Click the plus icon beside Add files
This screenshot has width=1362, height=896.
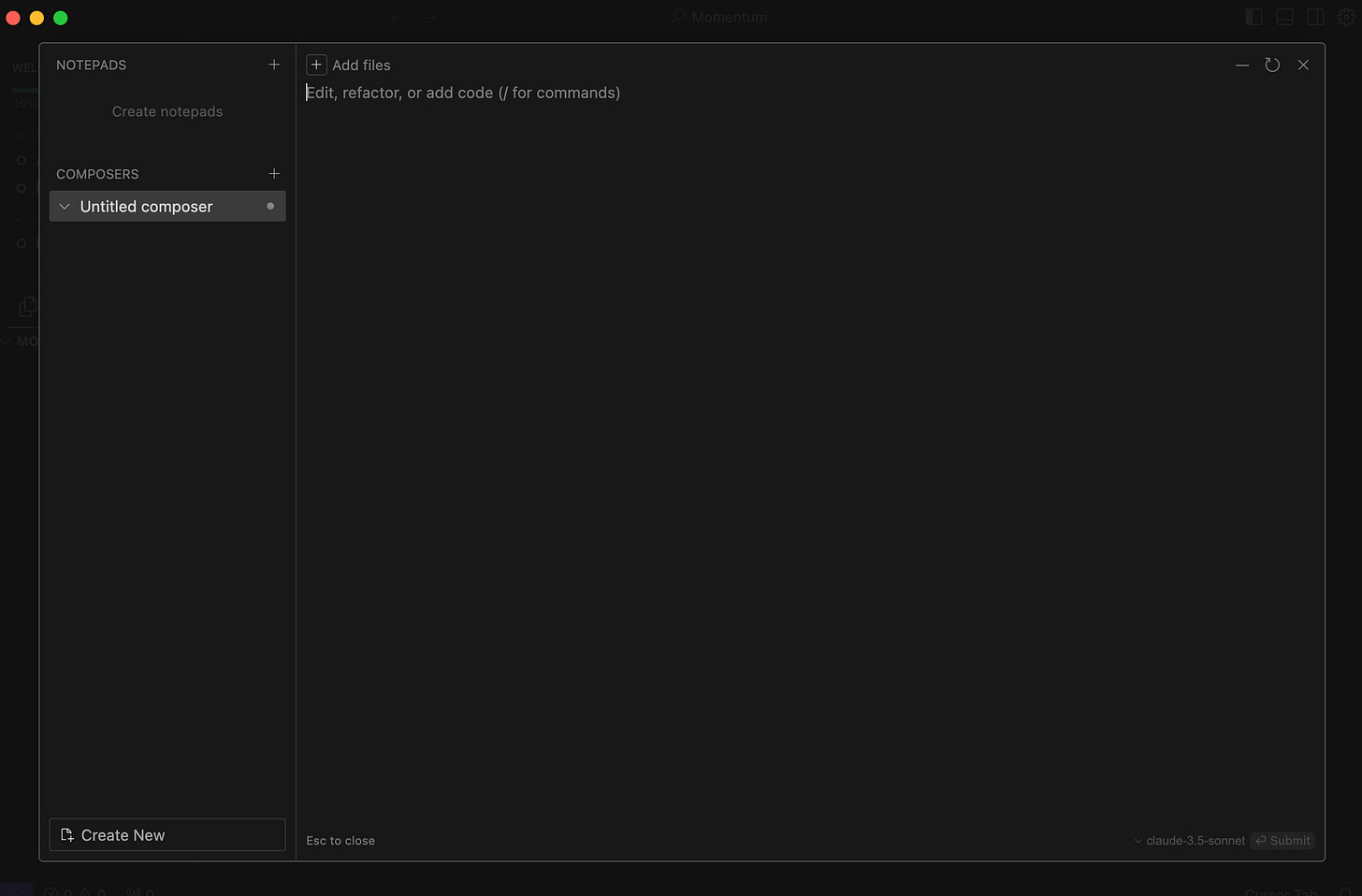[x=316, y=65]
